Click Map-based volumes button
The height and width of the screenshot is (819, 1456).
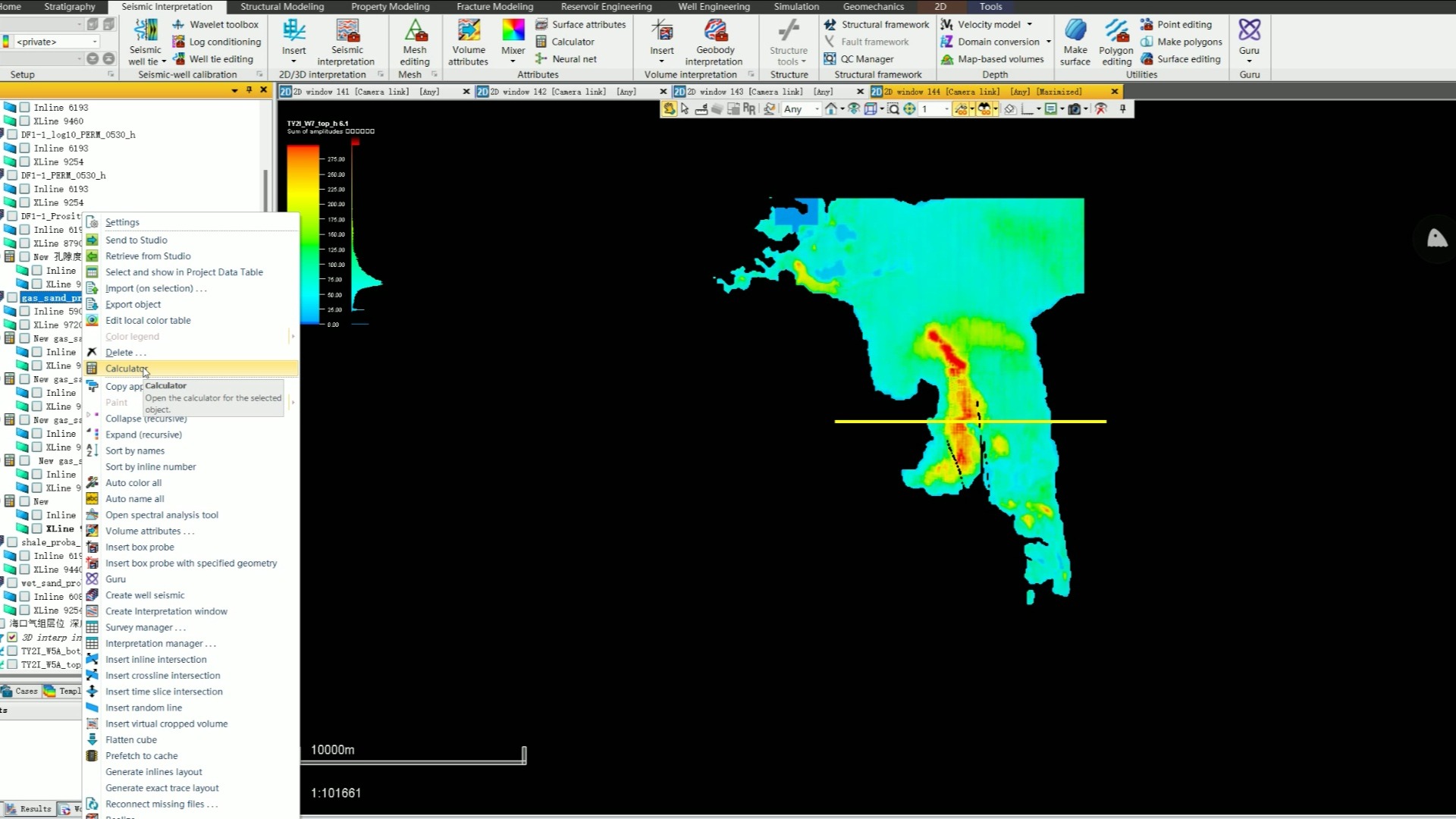[x=993, y=59]
